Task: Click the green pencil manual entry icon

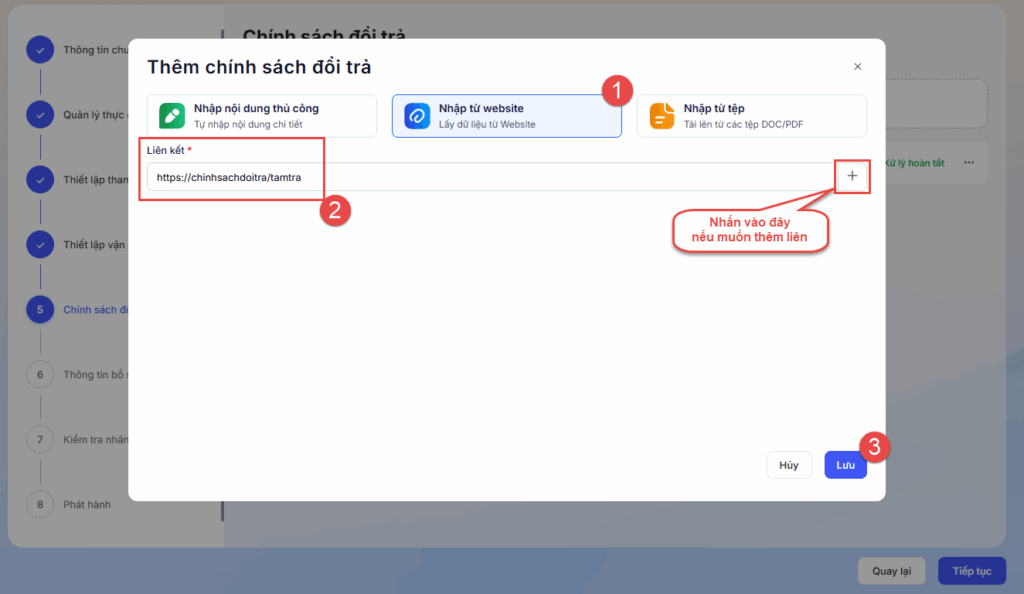Action: click(x=172, y=116)
